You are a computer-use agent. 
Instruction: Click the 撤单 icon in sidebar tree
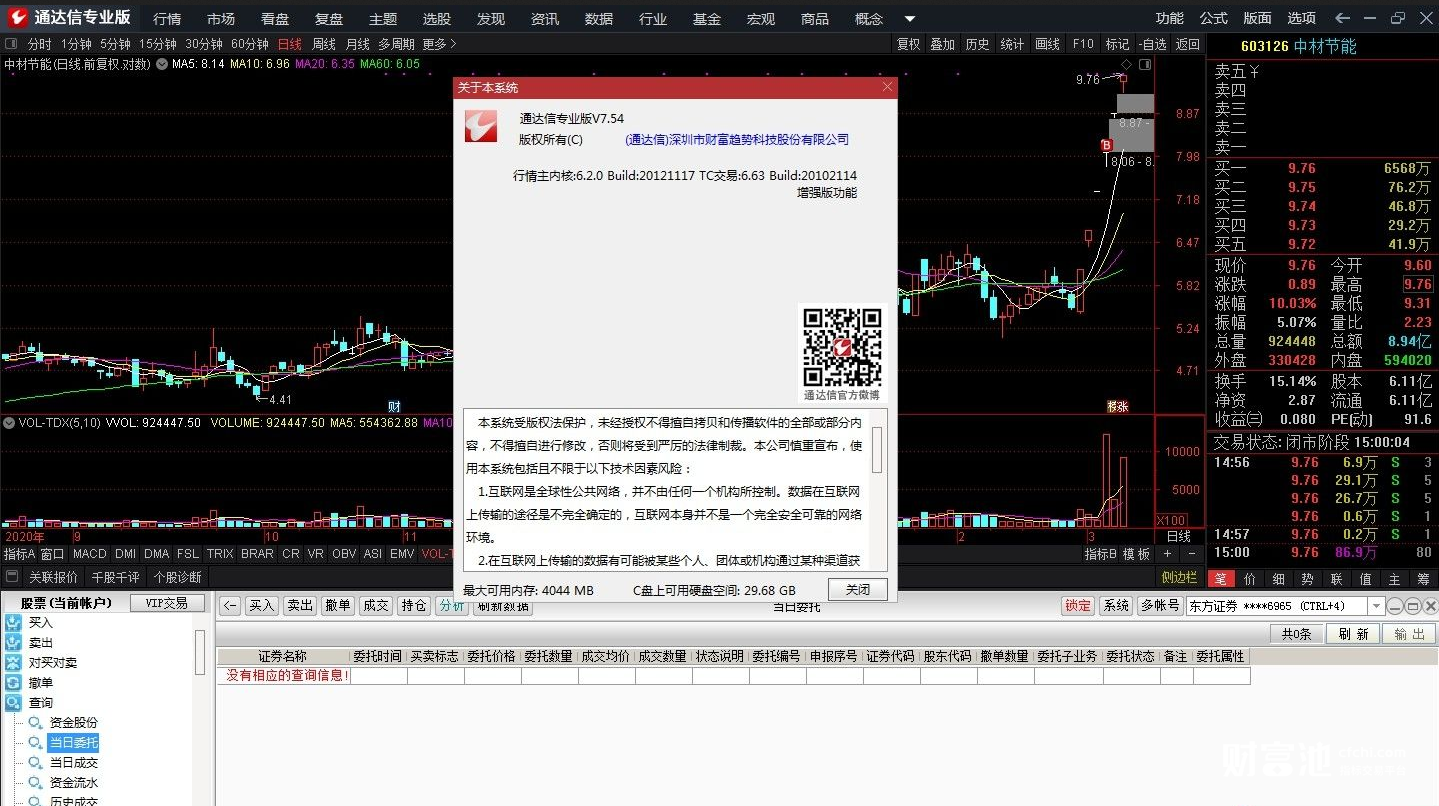(x=13, y=683)
